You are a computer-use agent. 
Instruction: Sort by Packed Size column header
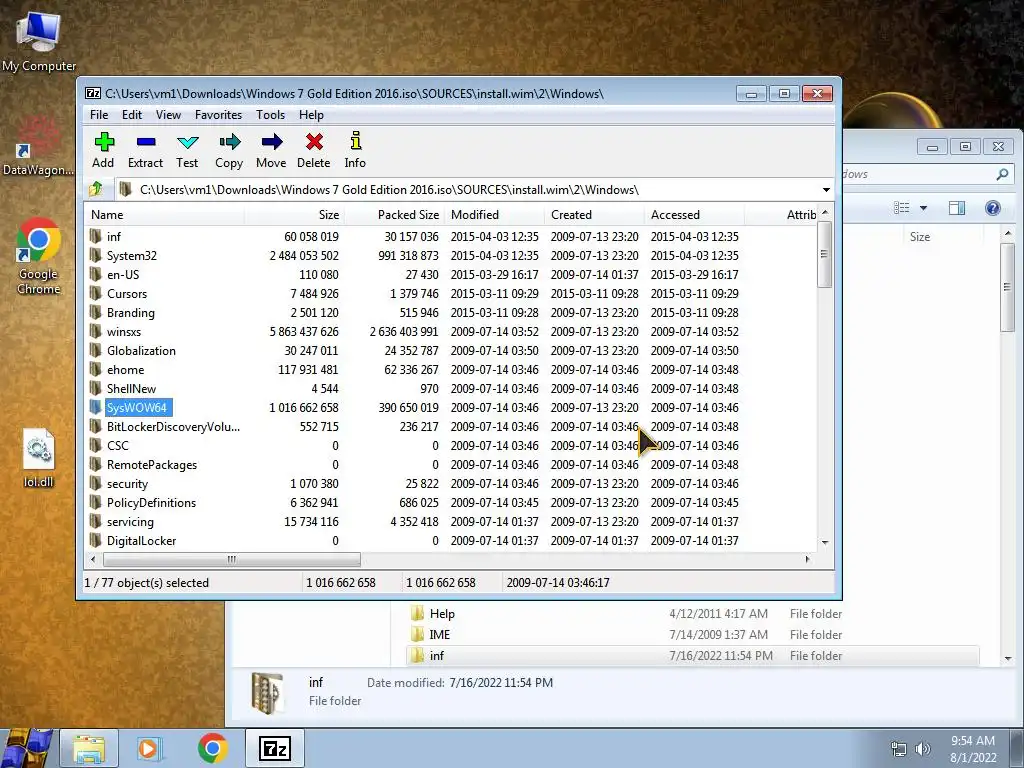tap(394, 214)
